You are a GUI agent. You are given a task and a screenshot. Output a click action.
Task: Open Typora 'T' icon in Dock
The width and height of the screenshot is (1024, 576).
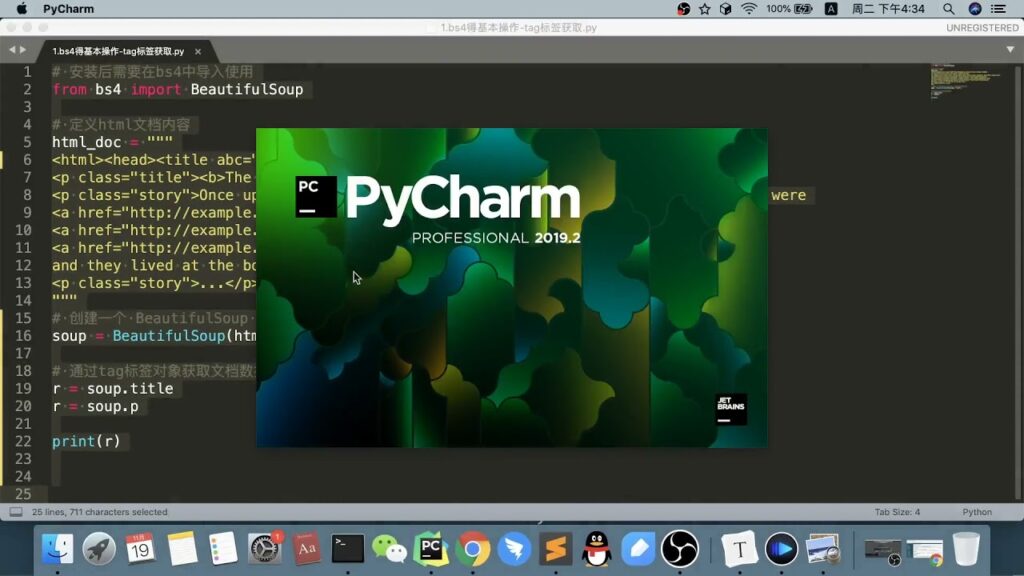point(739,549)
